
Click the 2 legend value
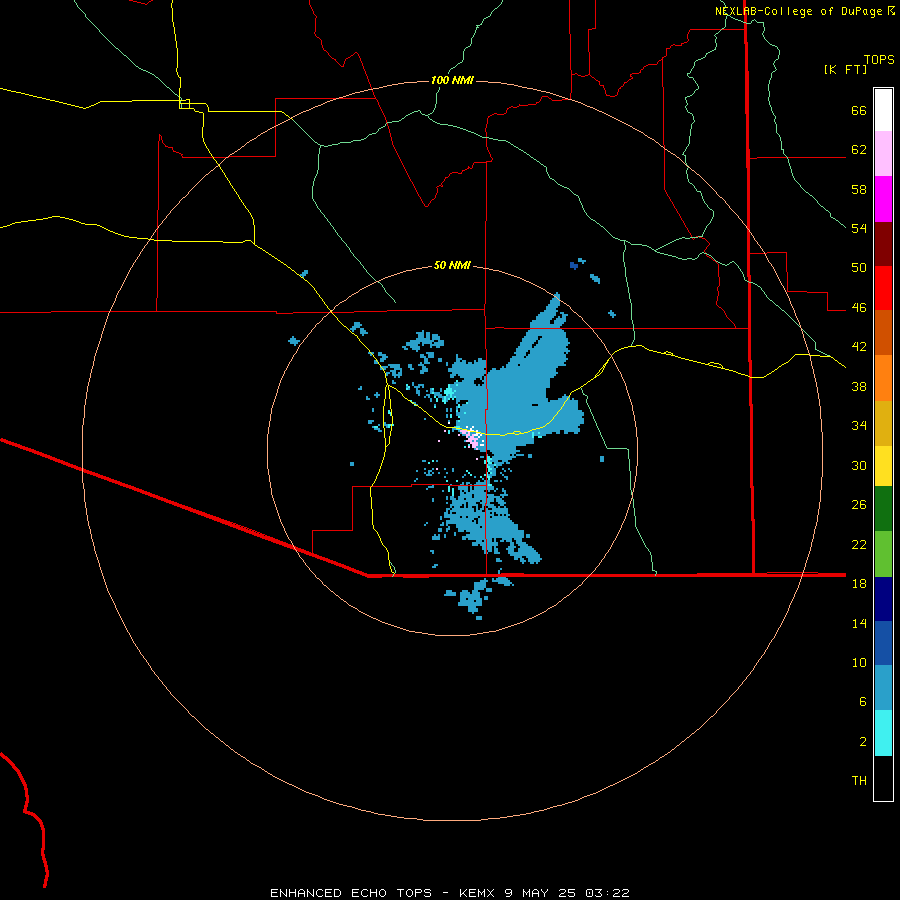click(x=863, y=742)
